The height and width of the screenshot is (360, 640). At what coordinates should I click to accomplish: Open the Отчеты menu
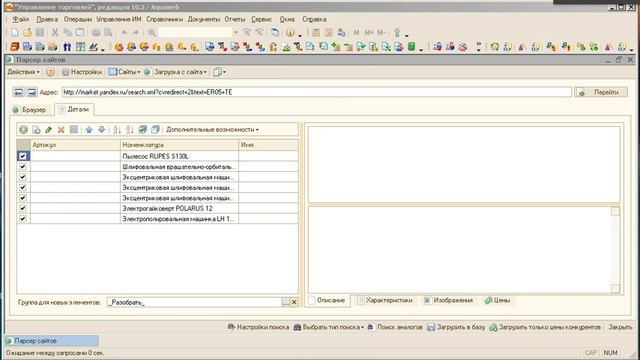point(235,19)
